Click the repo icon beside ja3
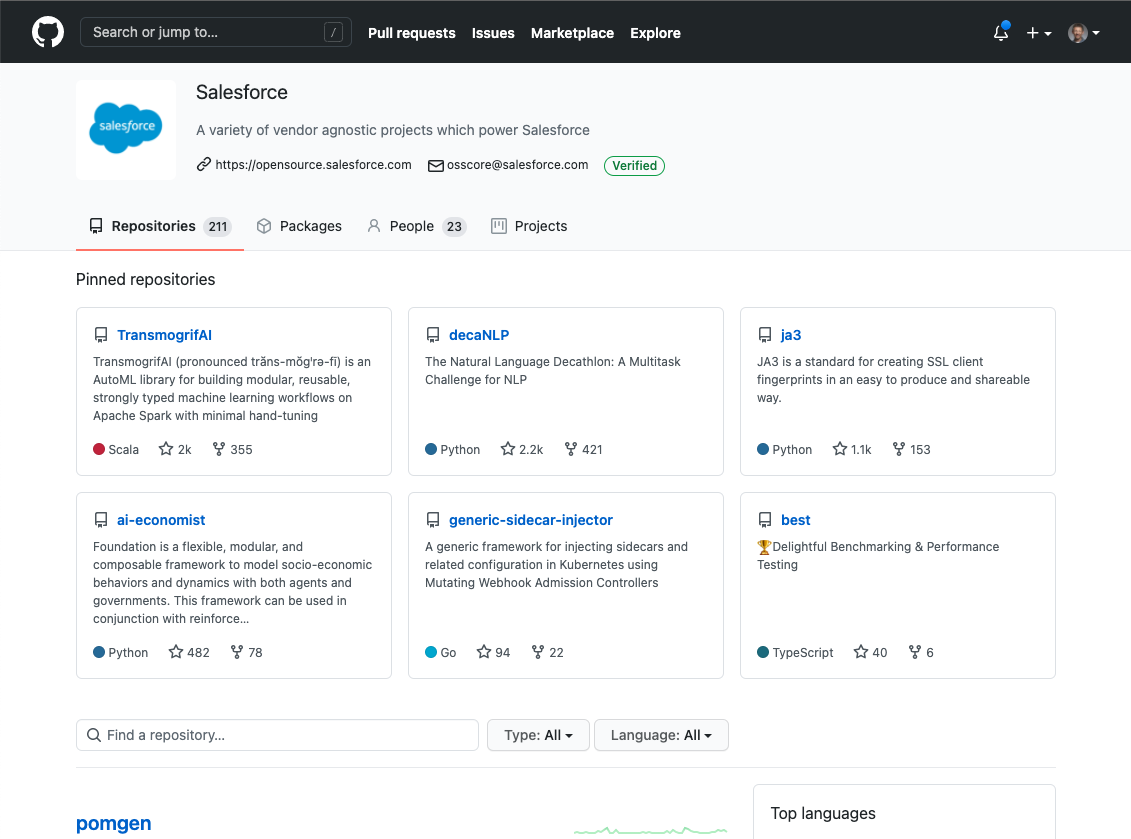 click(765, 335)
